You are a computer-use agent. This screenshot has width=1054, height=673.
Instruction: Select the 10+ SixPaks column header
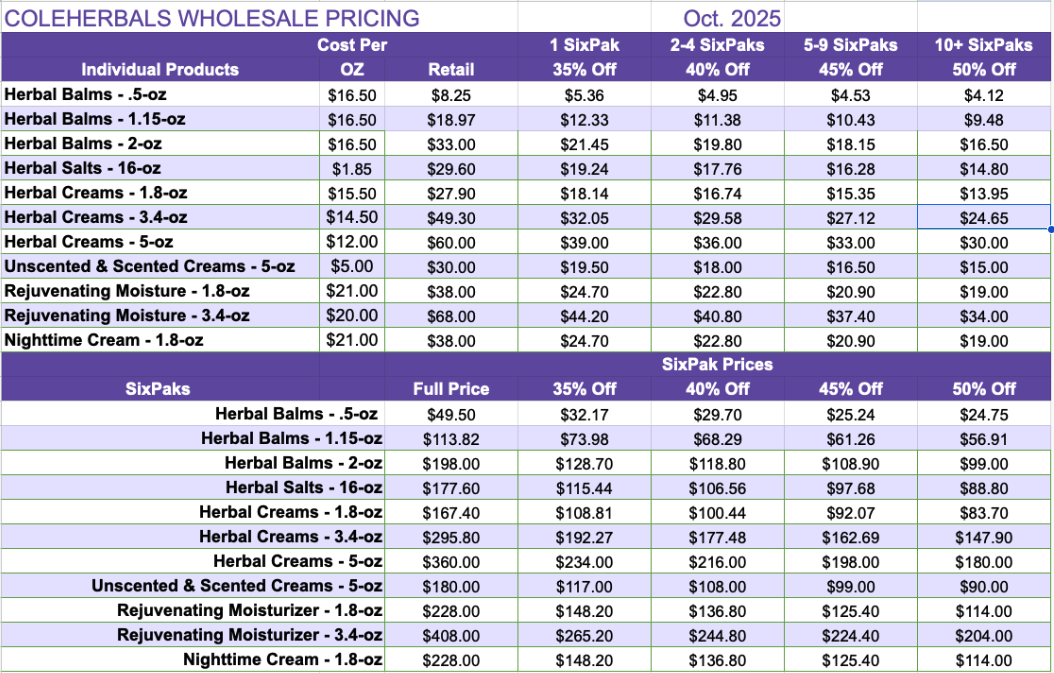point(984,45)
